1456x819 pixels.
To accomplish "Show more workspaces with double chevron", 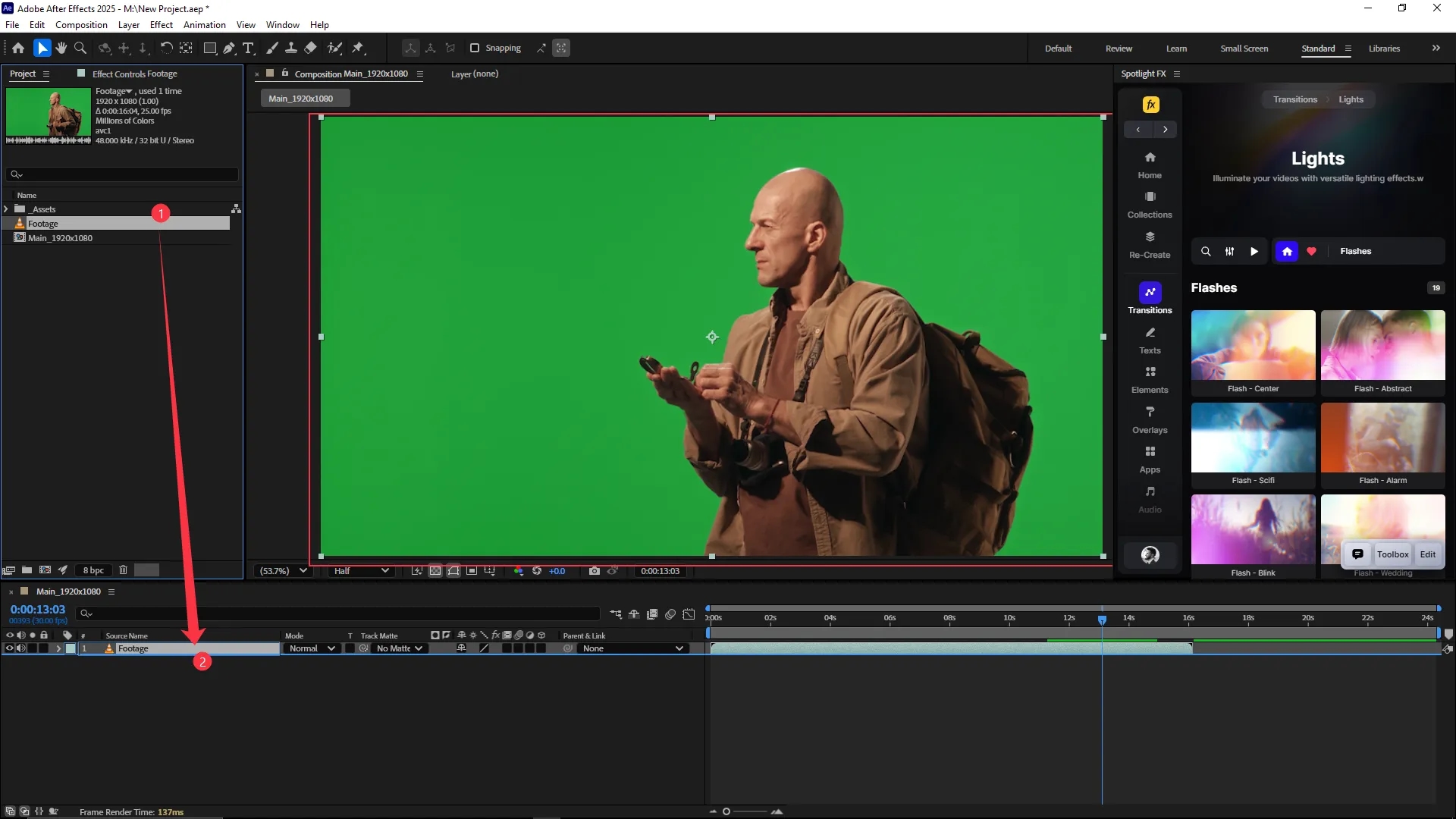I will pos(1436,48).
